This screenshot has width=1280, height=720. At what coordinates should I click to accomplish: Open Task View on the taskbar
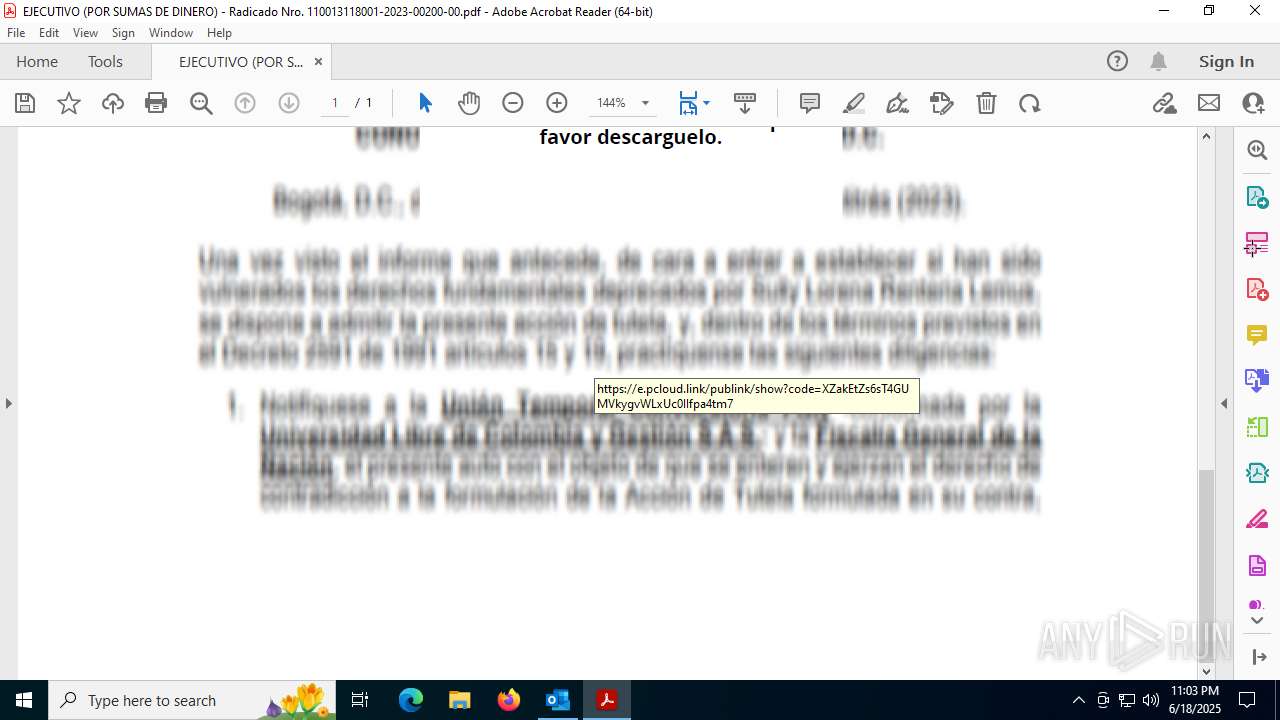(361, 700)
